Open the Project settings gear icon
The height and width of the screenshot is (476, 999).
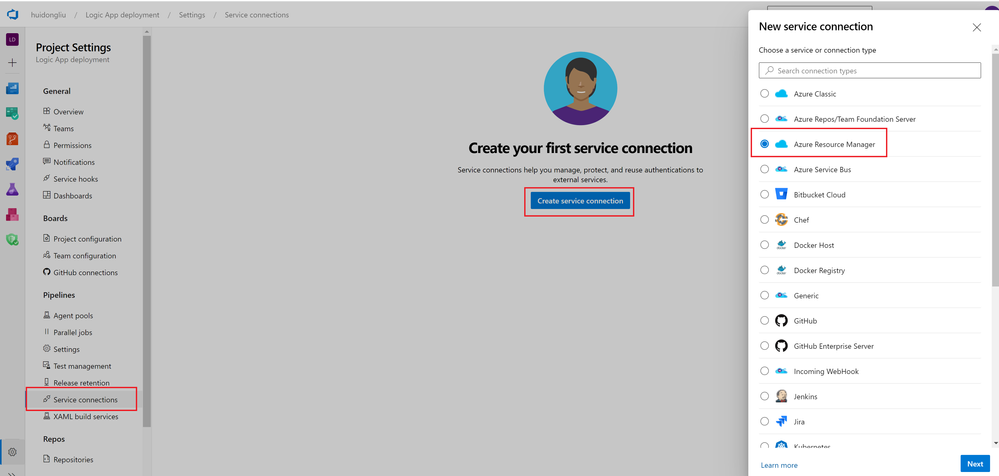12,452
